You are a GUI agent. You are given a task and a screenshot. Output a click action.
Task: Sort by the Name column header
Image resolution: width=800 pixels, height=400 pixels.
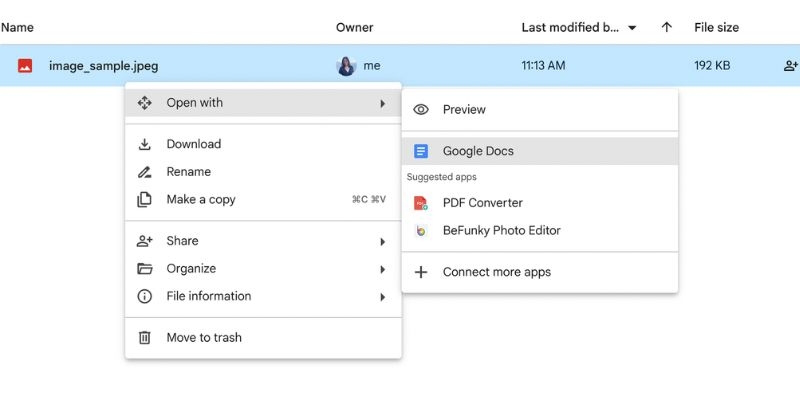[x=17, y=28]
